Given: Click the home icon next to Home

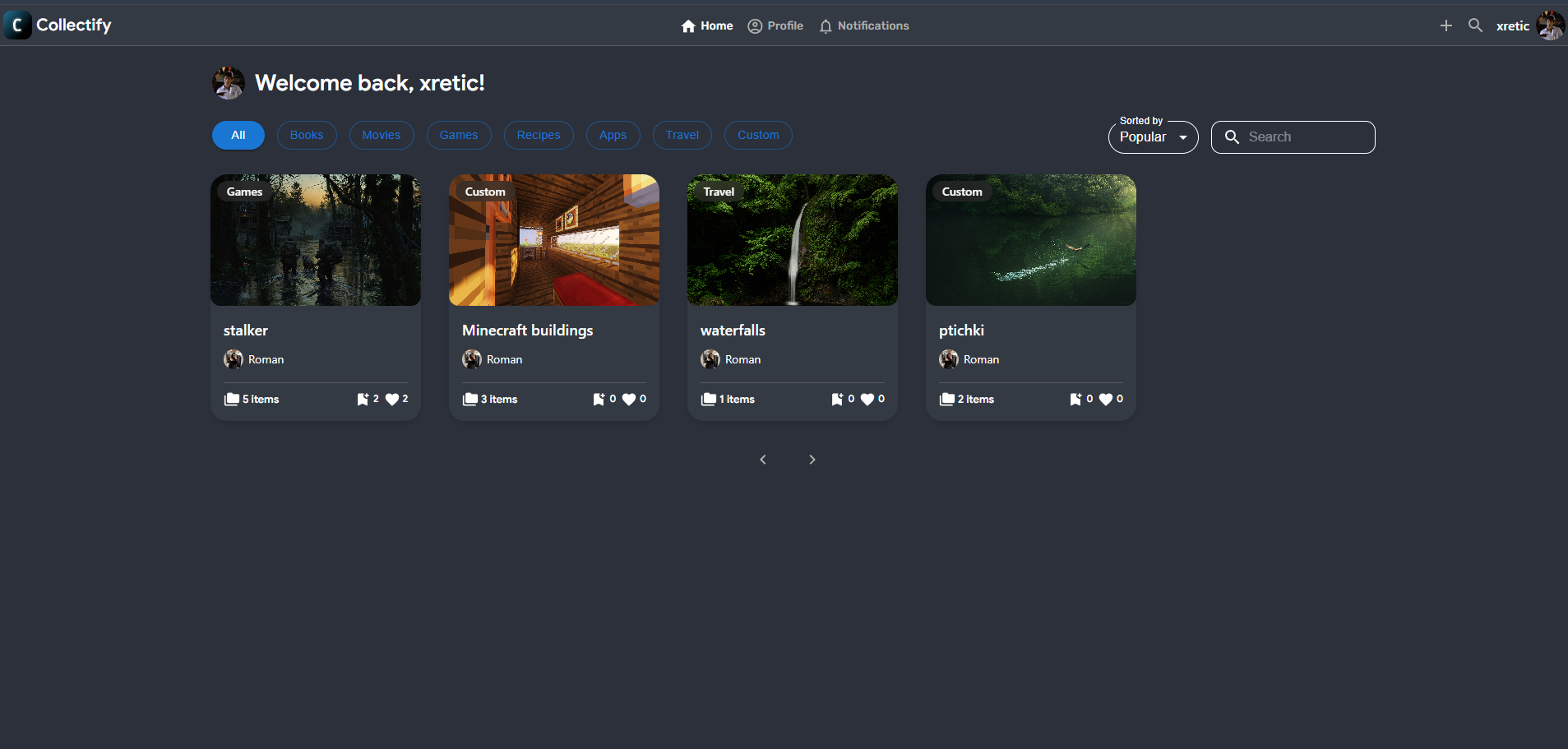Looking at the screenshot, I should click(x=688, y=25).
